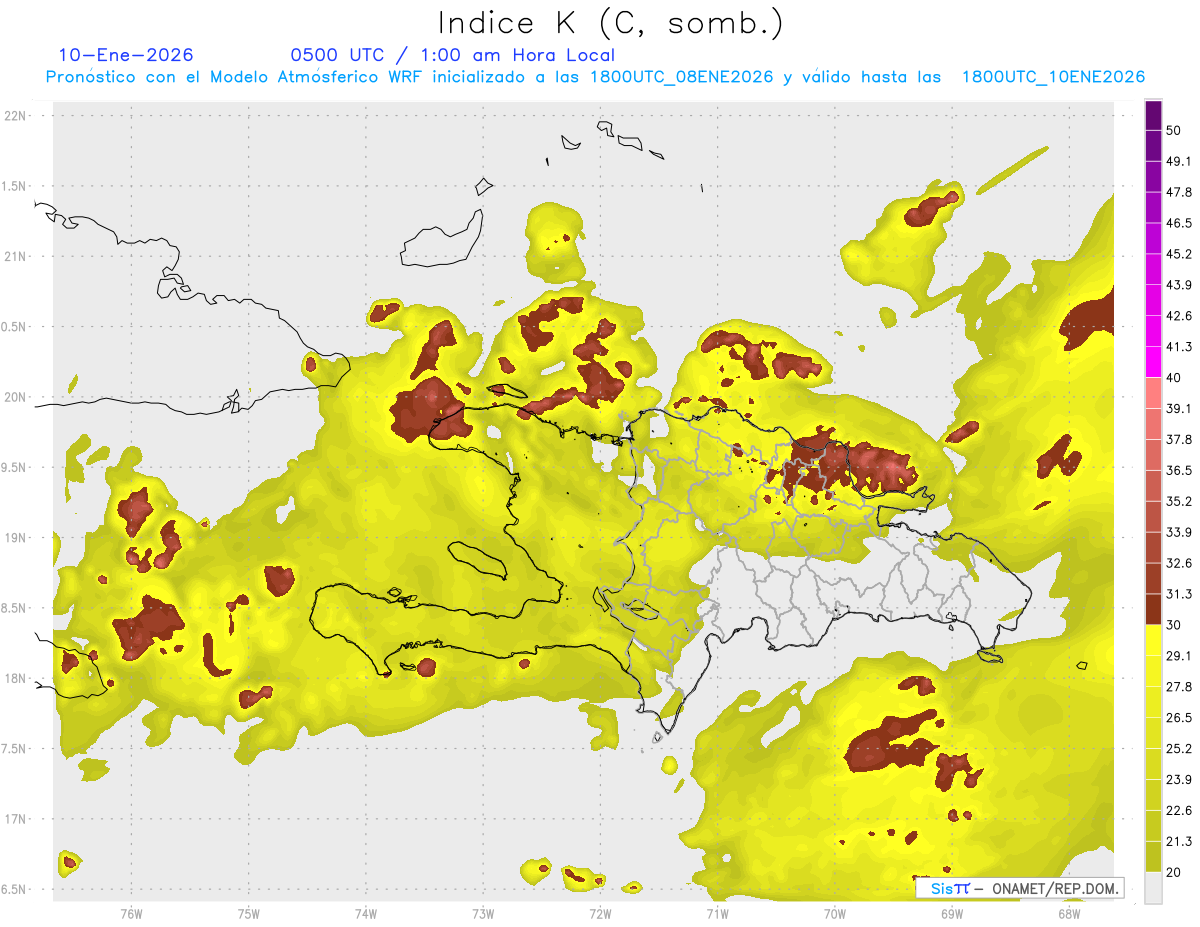The height and width of the screenshot is (927, 1200).
Task: Click the colorbar value "21.3"
Action: (1178, 842)
